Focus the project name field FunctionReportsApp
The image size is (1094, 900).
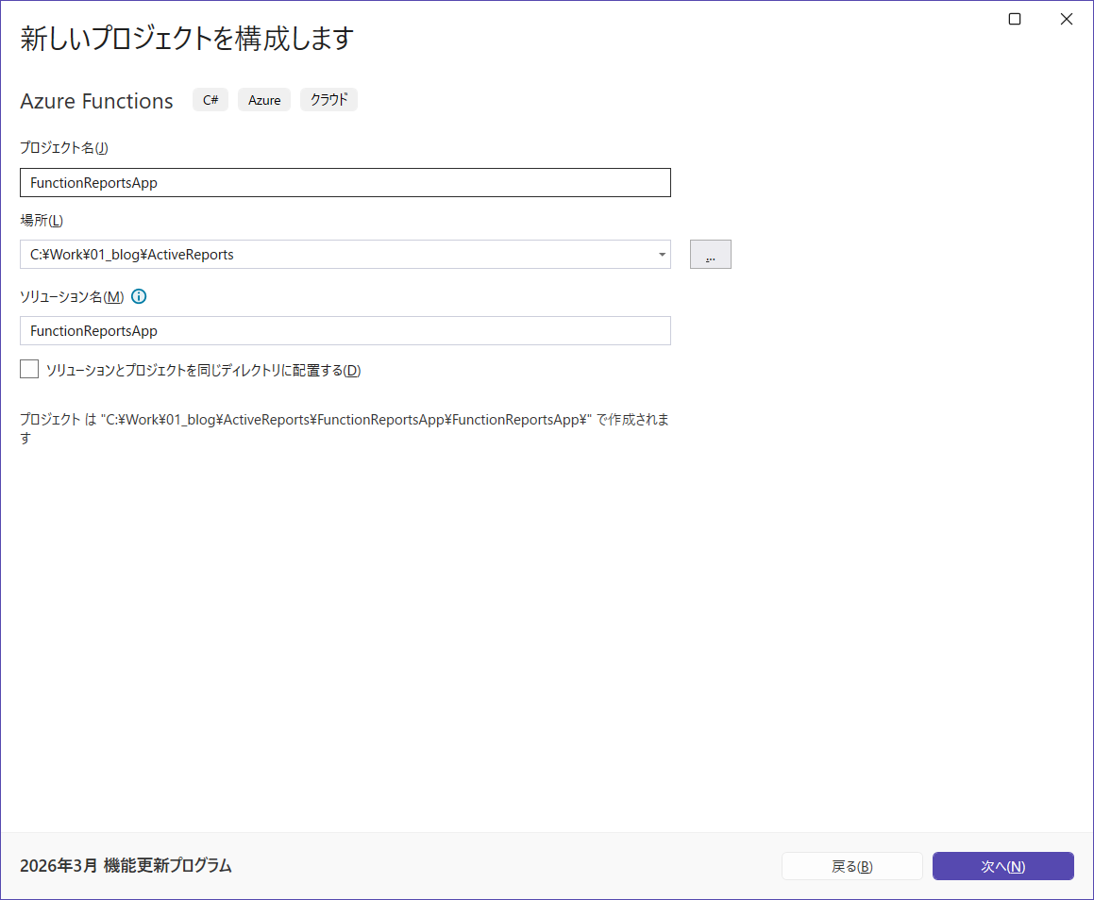click(x=345, y=183)
